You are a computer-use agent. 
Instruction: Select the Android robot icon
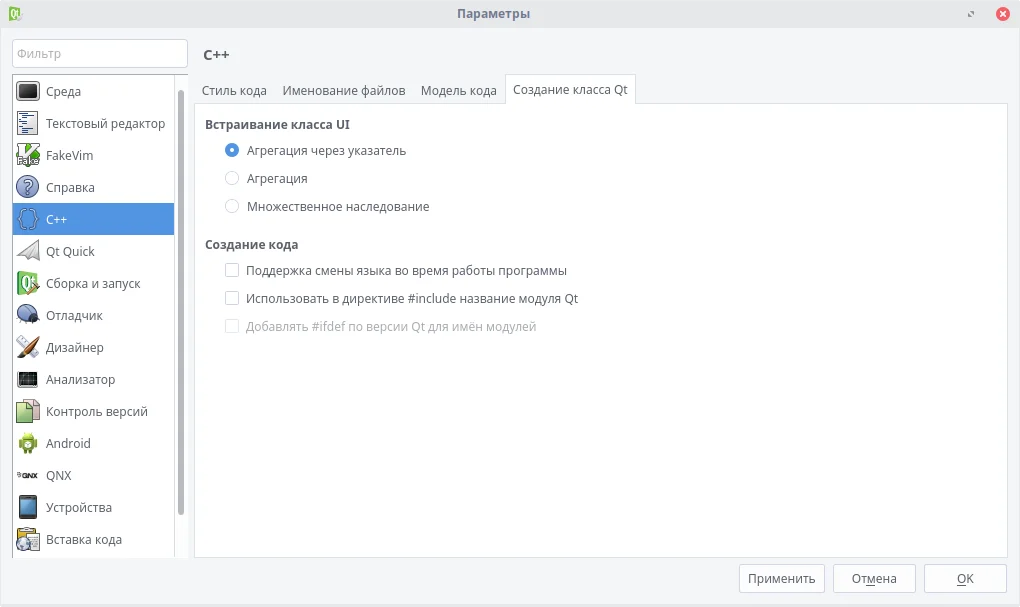(x=28, y=444)
